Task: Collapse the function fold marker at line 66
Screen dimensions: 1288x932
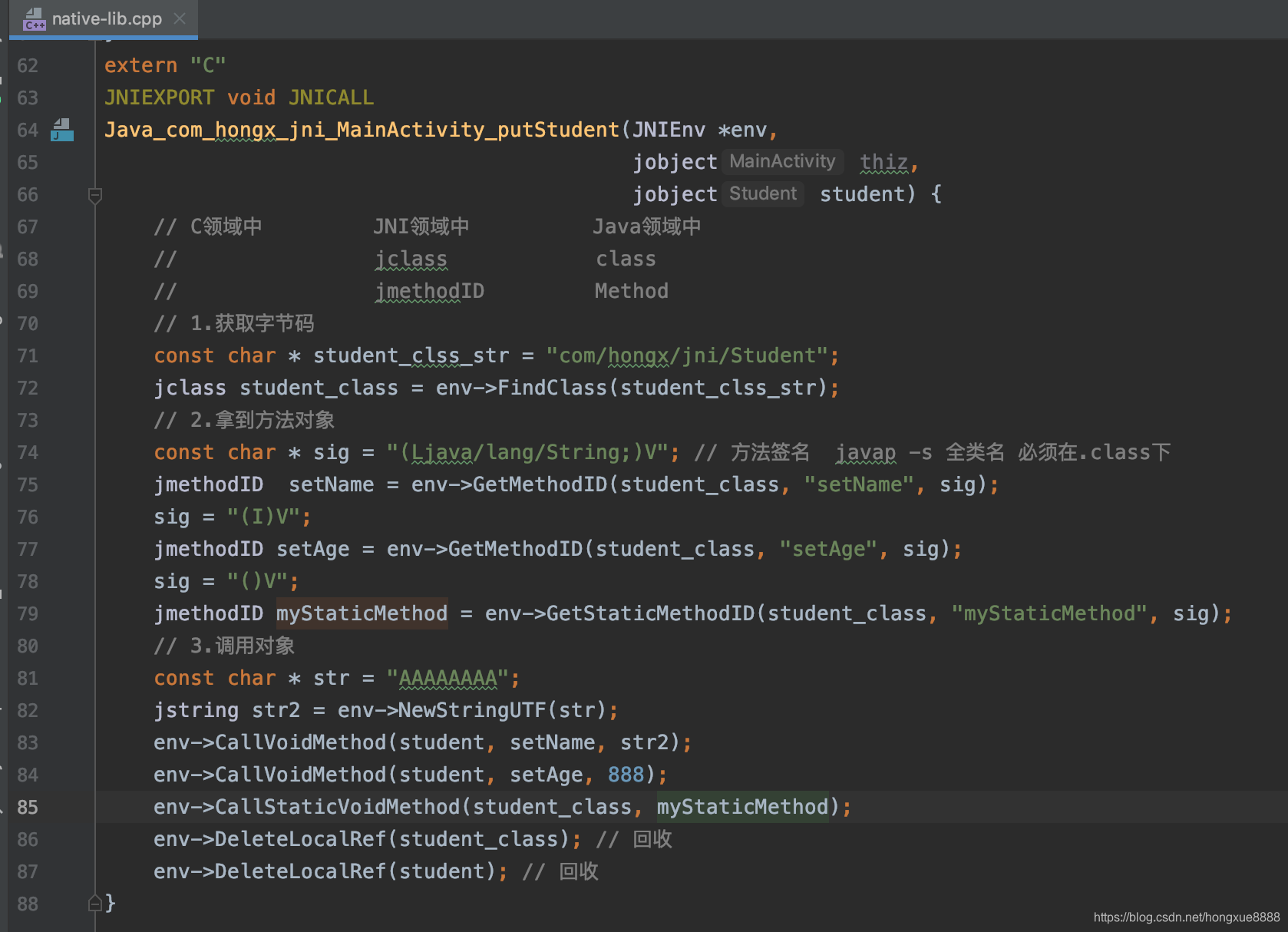Action: (95, 195)
